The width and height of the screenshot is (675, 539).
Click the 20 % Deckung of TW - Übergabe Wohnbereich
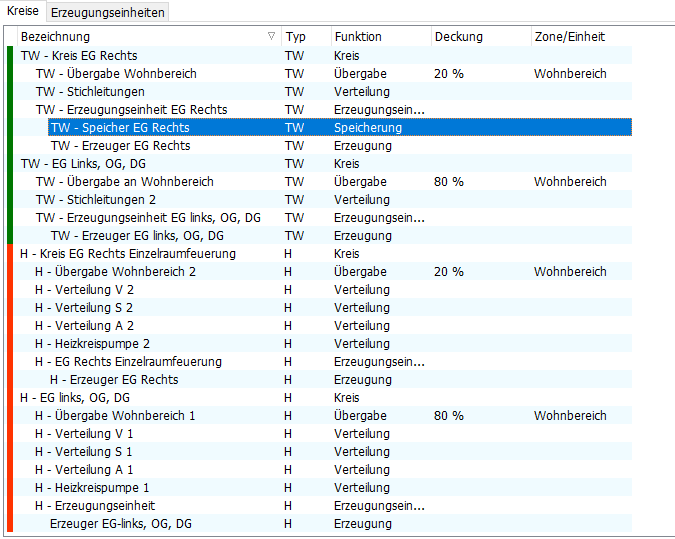[x=449, y=74]
